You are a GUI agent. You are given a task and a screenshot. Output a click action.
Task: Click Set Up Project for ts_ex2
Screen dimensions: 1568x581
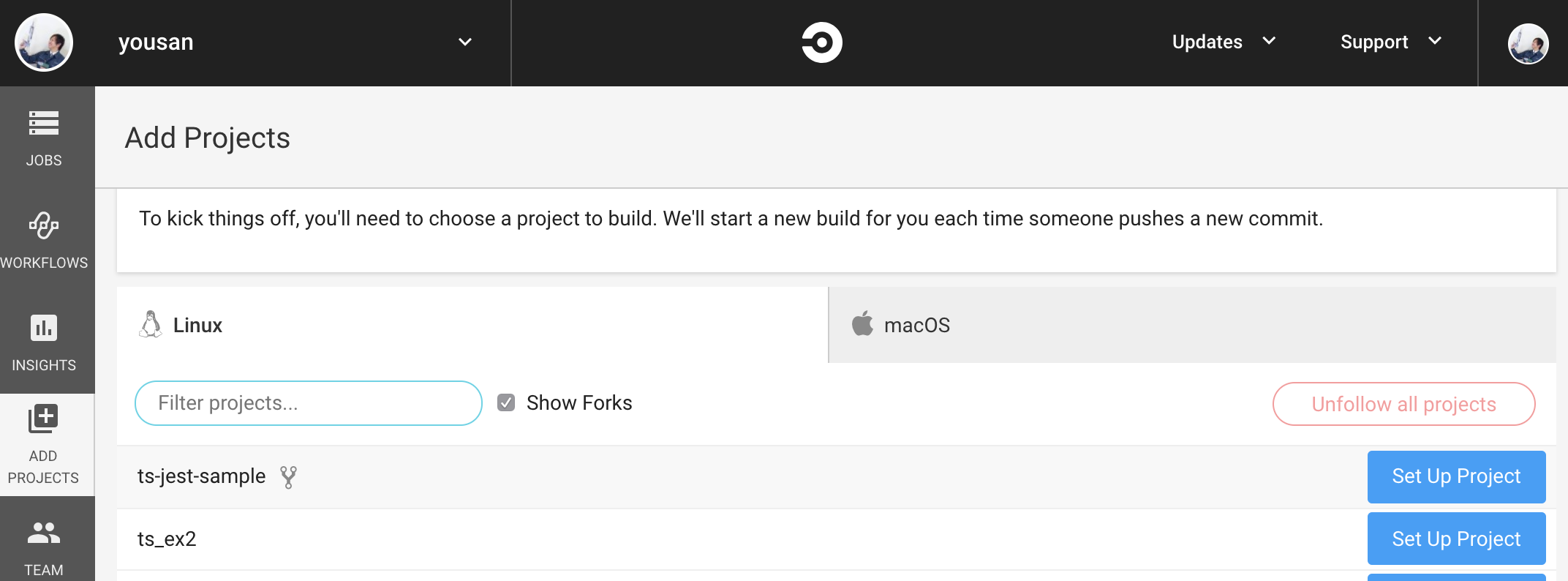pyautogui.click(x=1456, y=539)
